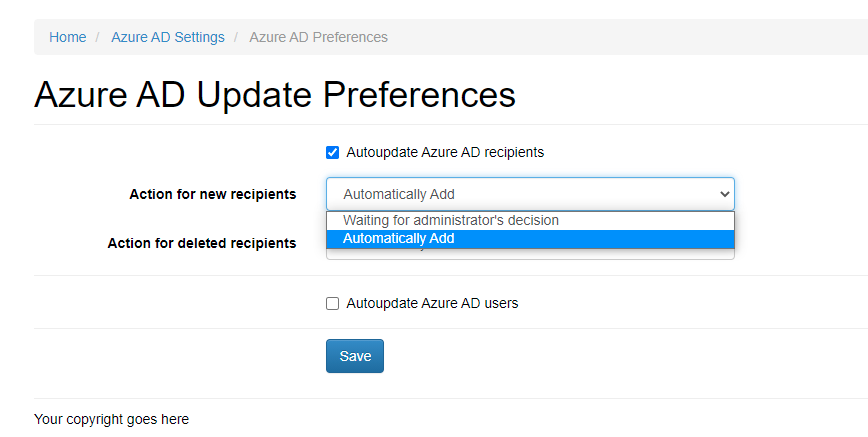The width and height of the screenshot is (868, 437).
Task: Click the Autoupdate Azure AD recipients label text
Action: [444, 153]
